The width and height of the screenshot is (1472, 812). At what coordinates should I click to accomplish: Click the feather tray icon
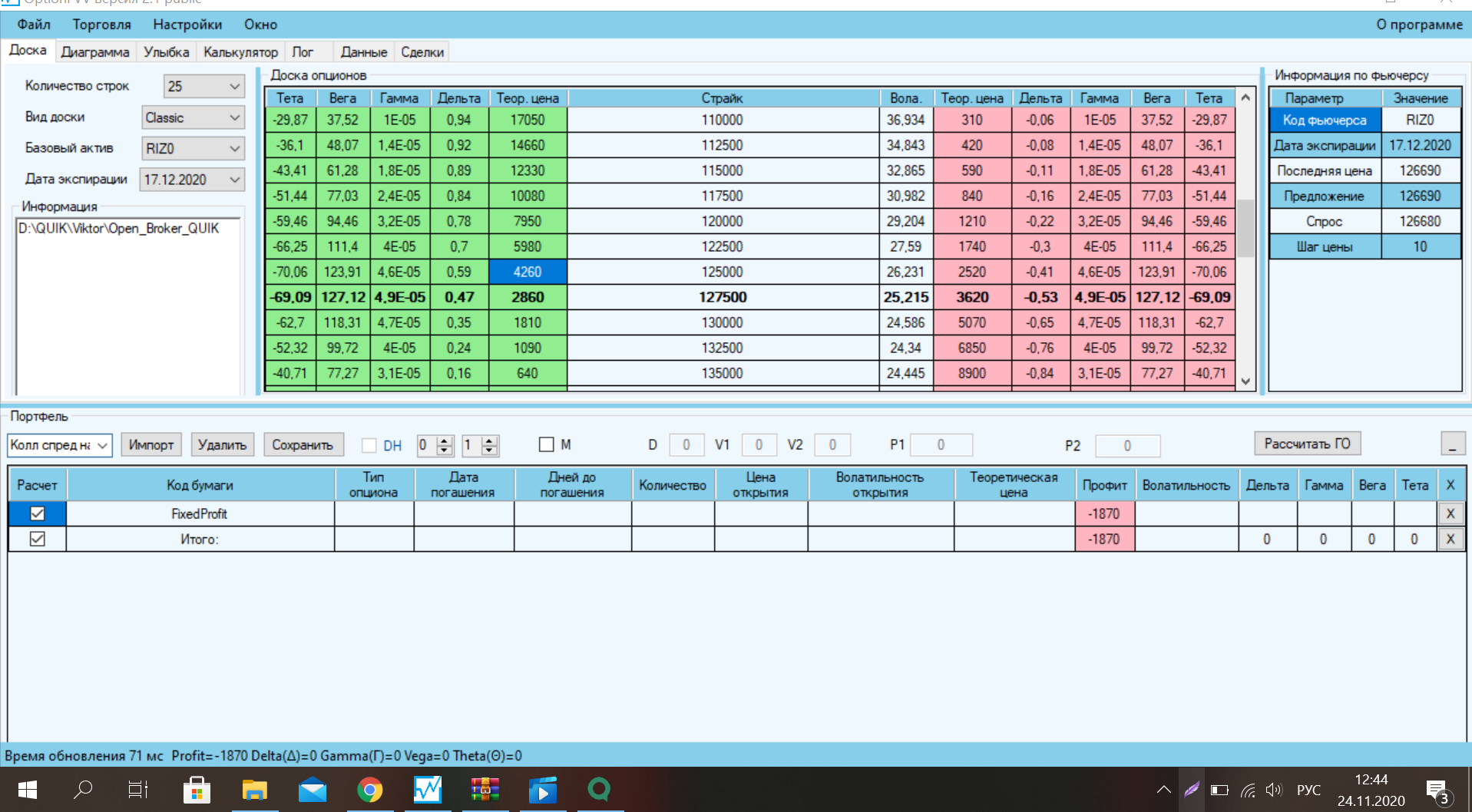coord(1192,789)
